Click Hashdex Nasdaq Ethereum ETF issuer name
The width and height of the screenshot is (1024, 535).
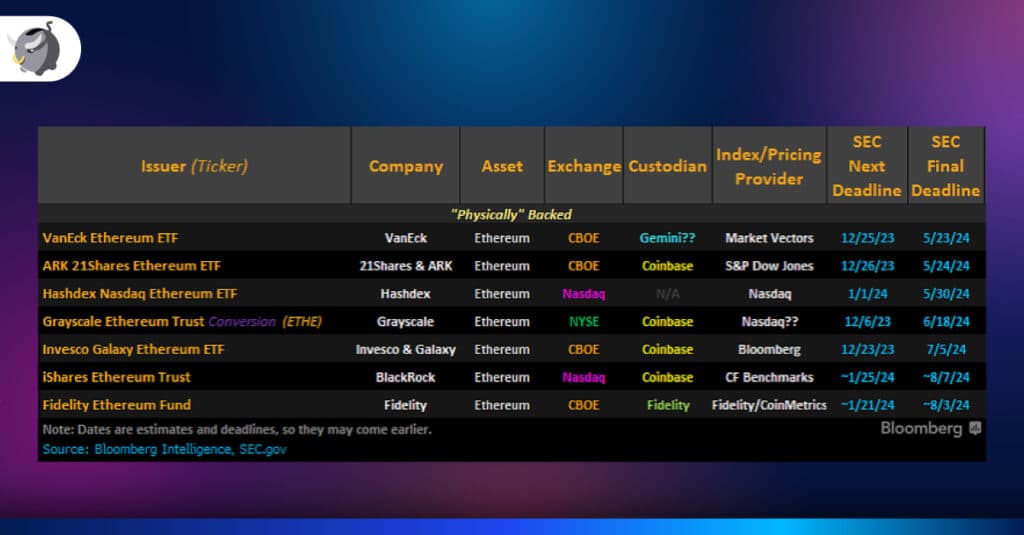[x=140, y=294]
